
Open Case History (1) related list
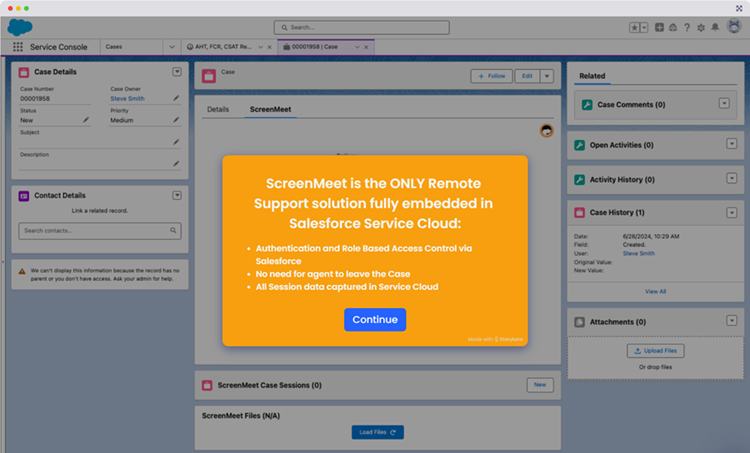pyautogui.click(x=617, y=212)
